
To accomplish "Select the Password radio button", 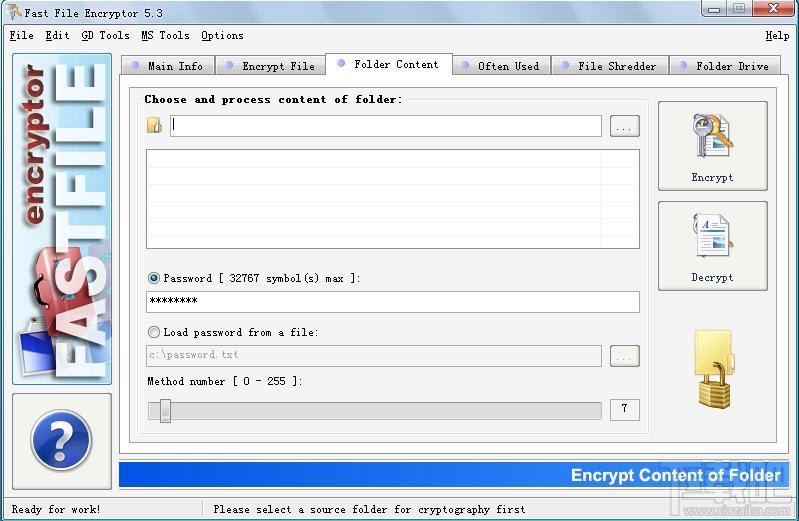I will coord(153,278).
